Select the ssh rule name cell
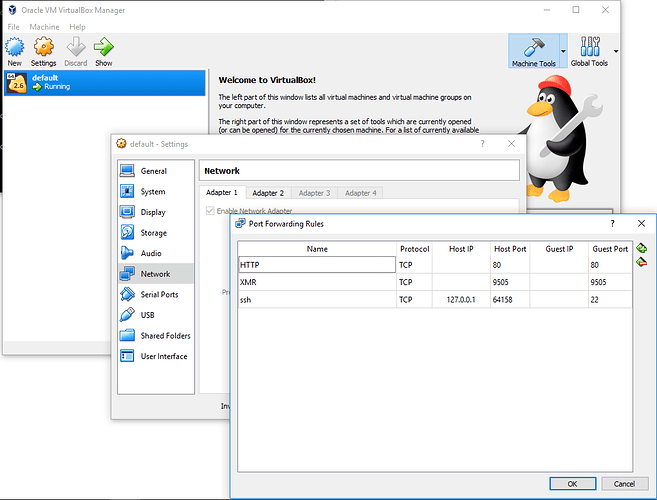657x500 pixels. pos(317,300)
